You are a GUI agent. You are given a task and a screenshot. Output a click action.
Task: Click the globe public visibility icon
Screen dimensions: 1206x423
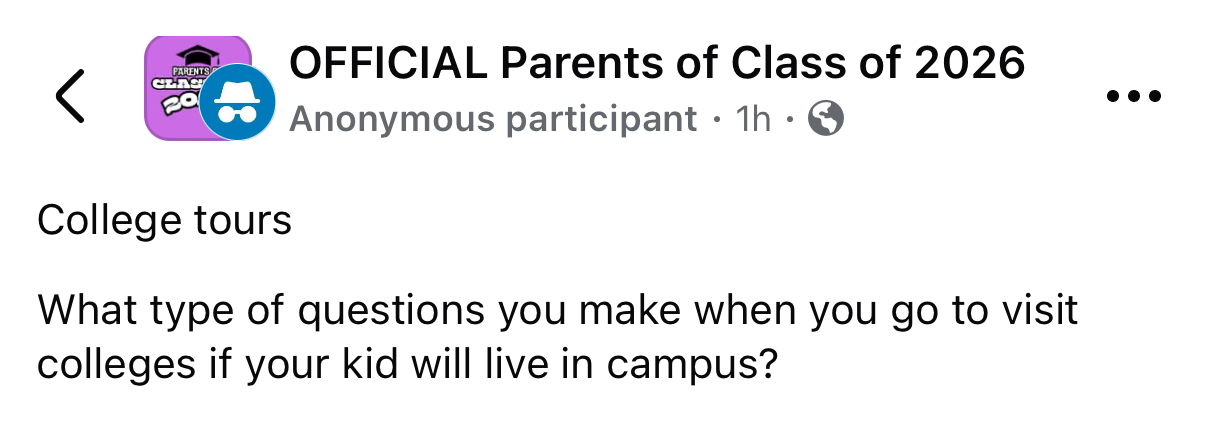pos(825,120)
